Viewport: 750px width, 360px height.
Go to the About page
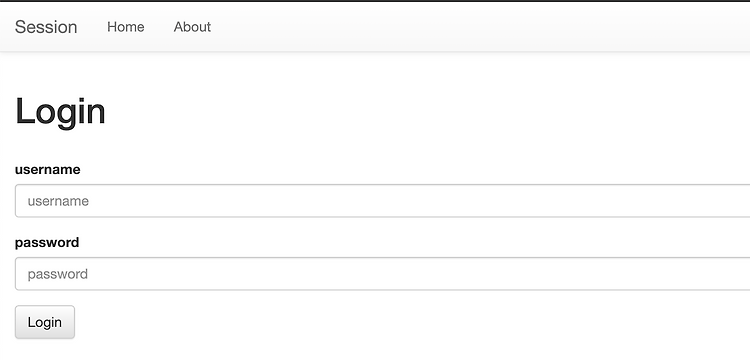(x=192, y=27)
